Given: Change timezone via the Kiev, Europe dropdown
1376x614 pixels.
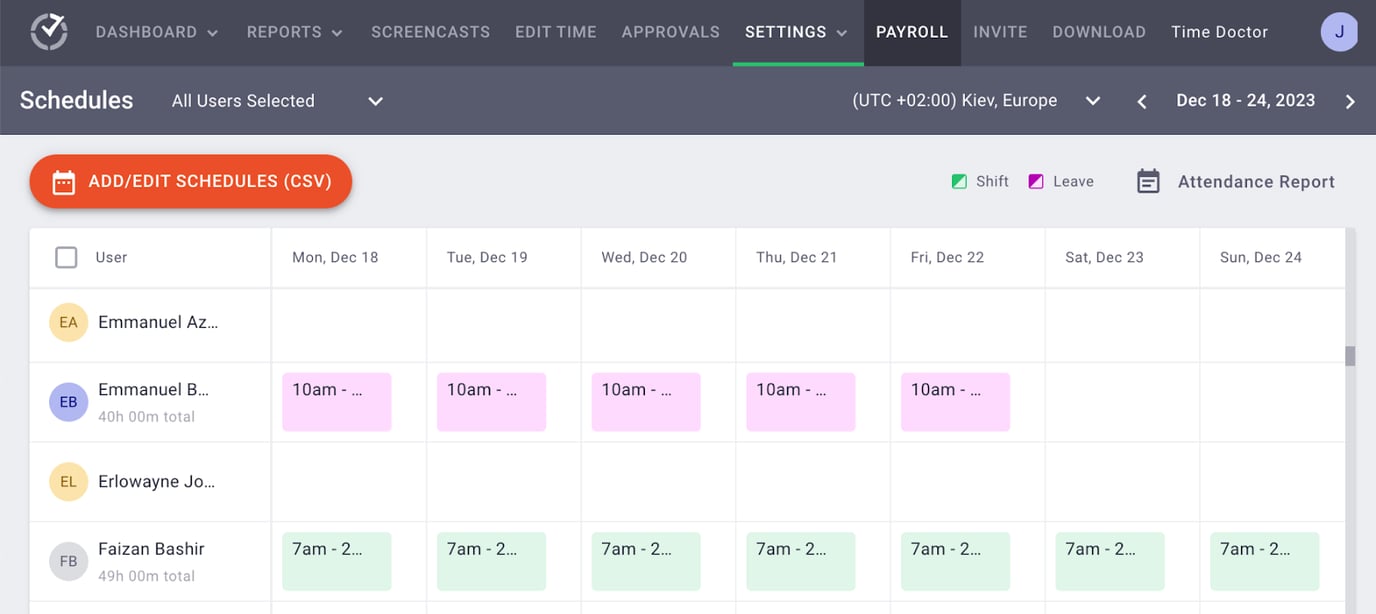Looking at the screenshot, I should 1092,100.
